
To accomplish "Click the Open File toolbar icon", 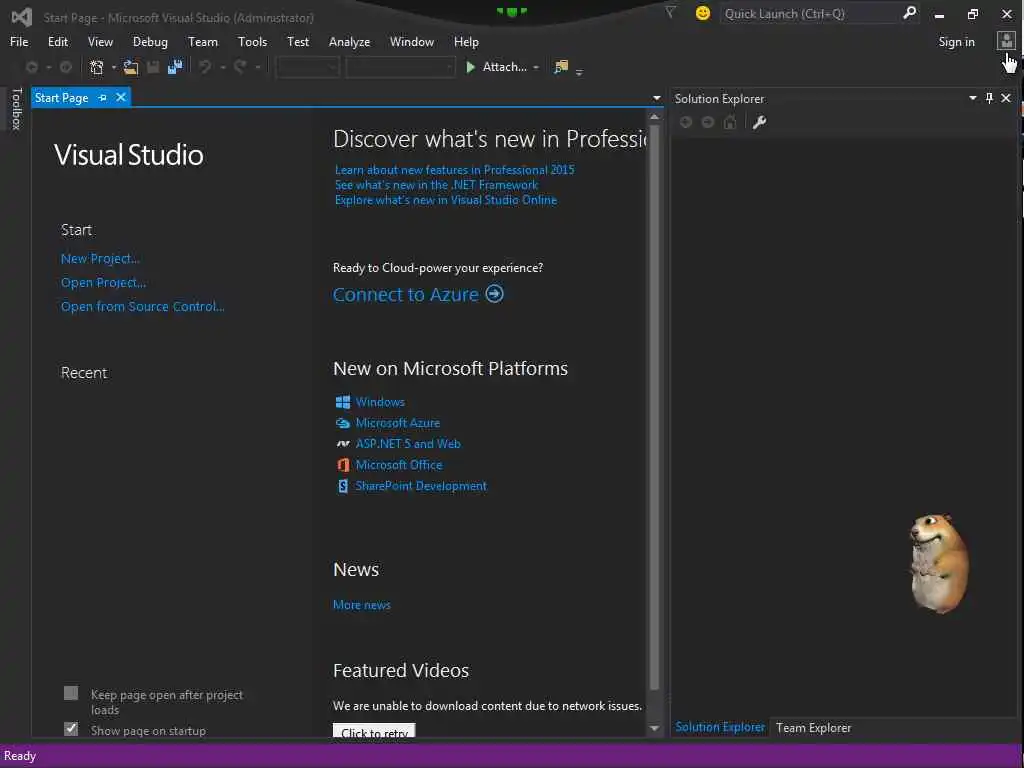I will 131,67.
